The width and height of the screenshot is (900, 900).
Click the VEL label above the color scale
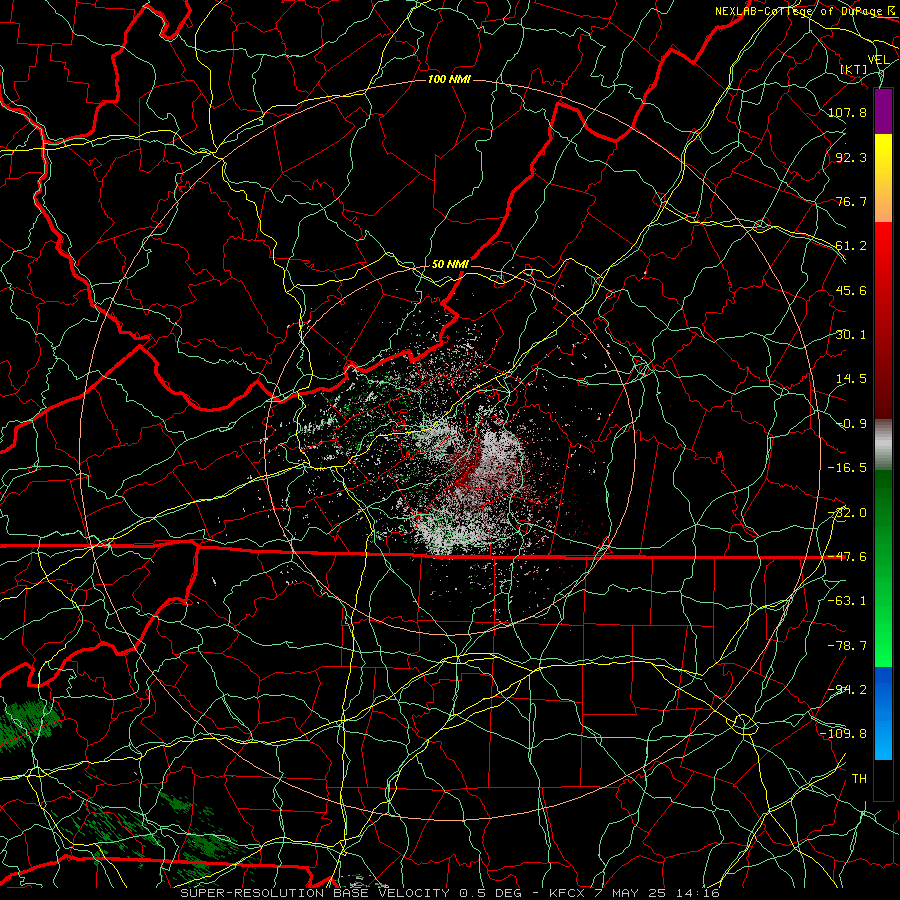pos(878,59)
